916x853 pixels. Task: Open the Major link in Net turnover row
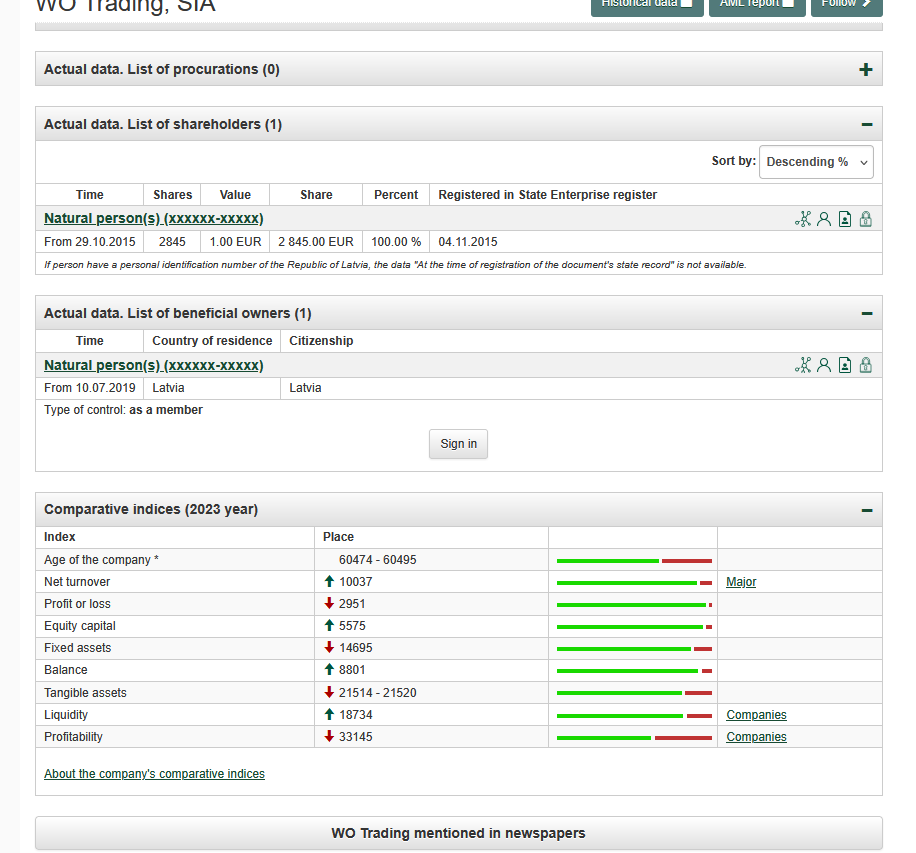[x=741, y=582]
